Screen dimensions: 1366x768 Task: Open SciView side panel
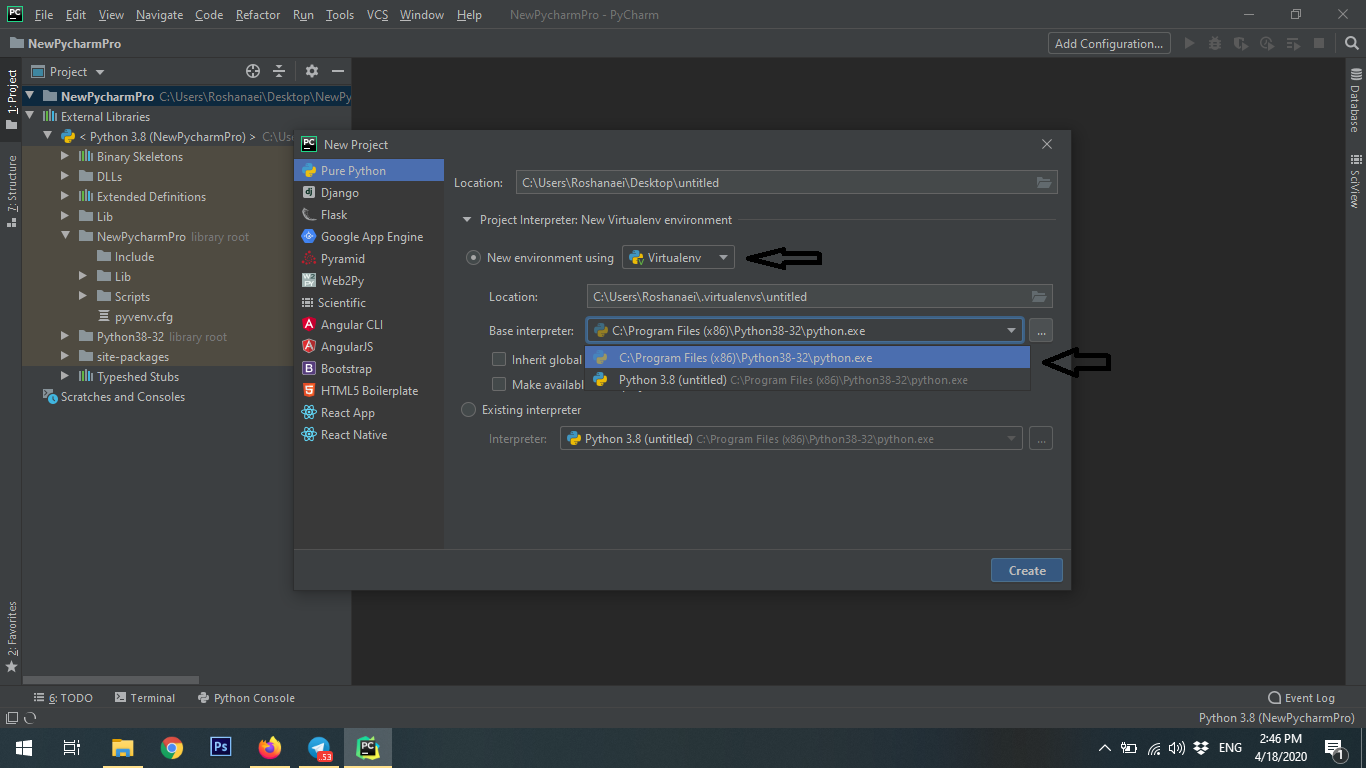[1355, 180]
